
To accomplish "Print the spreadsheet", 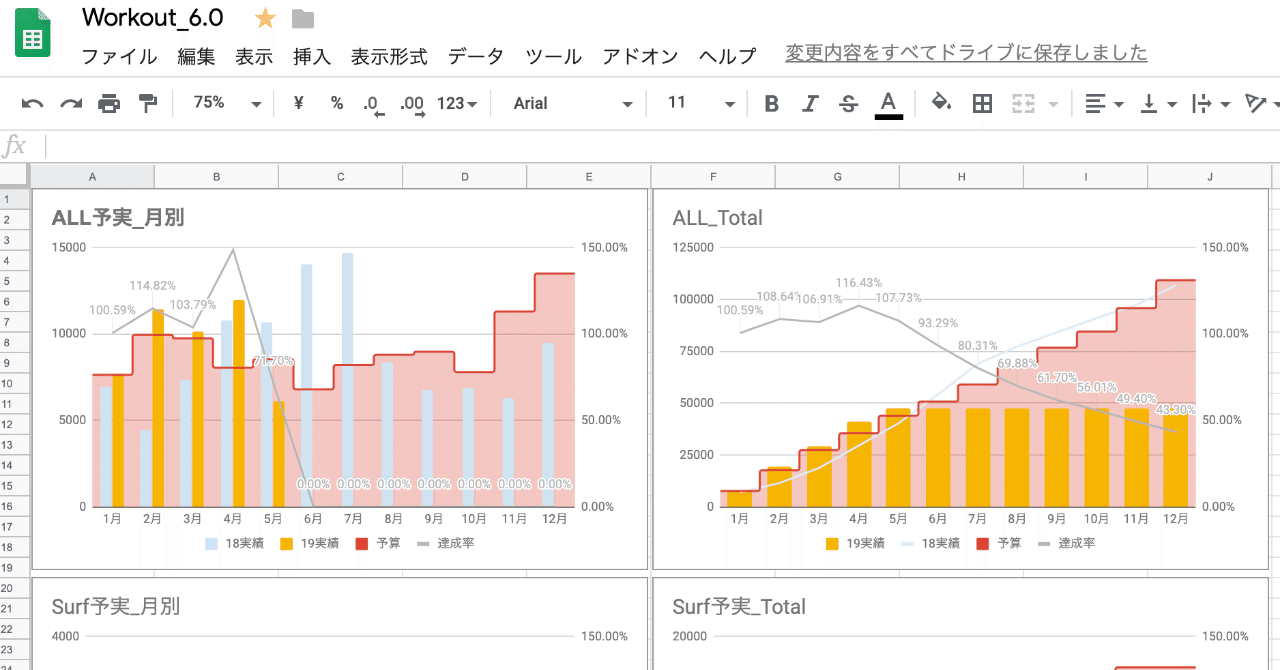I will pos(109,103).
